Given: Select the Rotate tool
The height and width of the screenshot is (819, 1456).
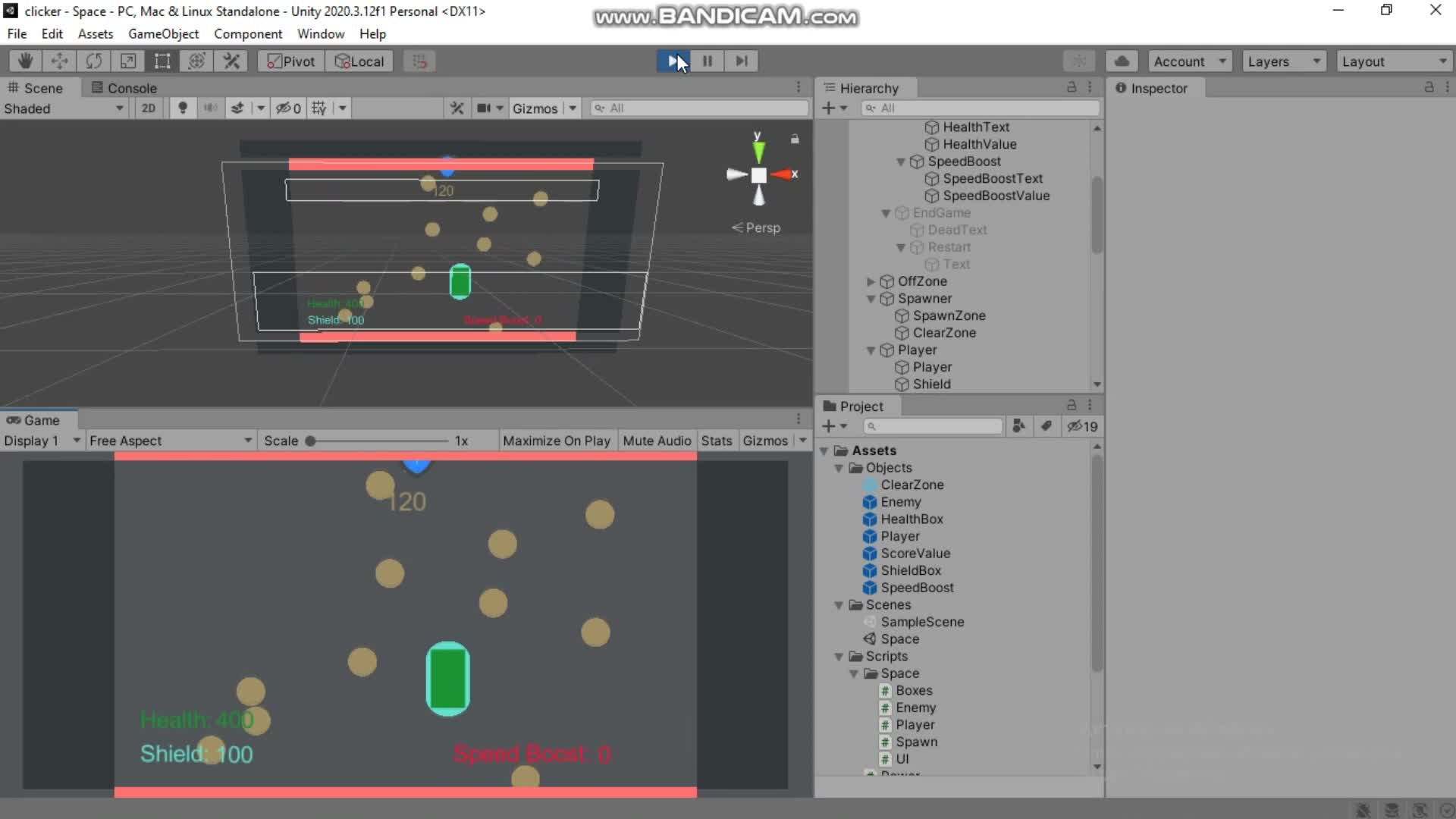Looking at the screenshot, I should (94, 61).
